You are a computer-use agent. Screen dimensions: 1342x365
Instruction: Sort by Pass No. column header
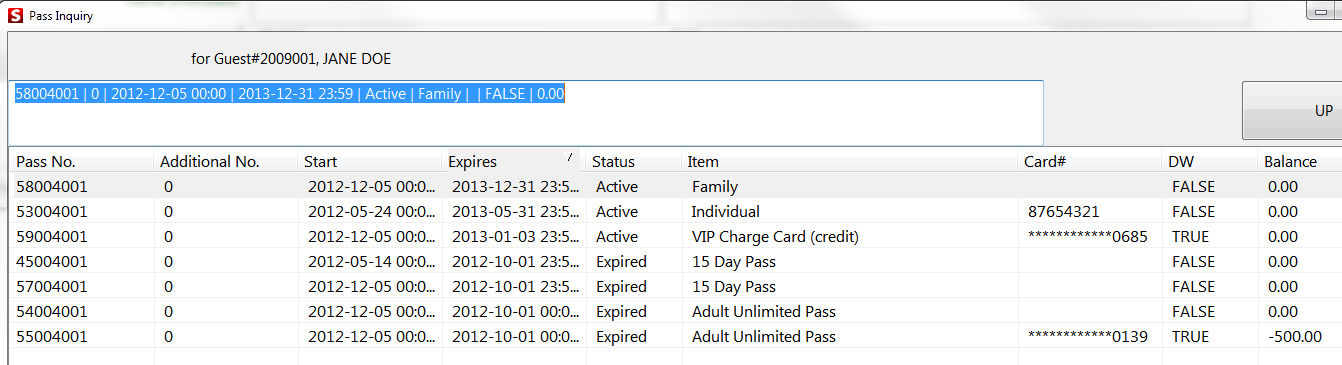[81, 161]
